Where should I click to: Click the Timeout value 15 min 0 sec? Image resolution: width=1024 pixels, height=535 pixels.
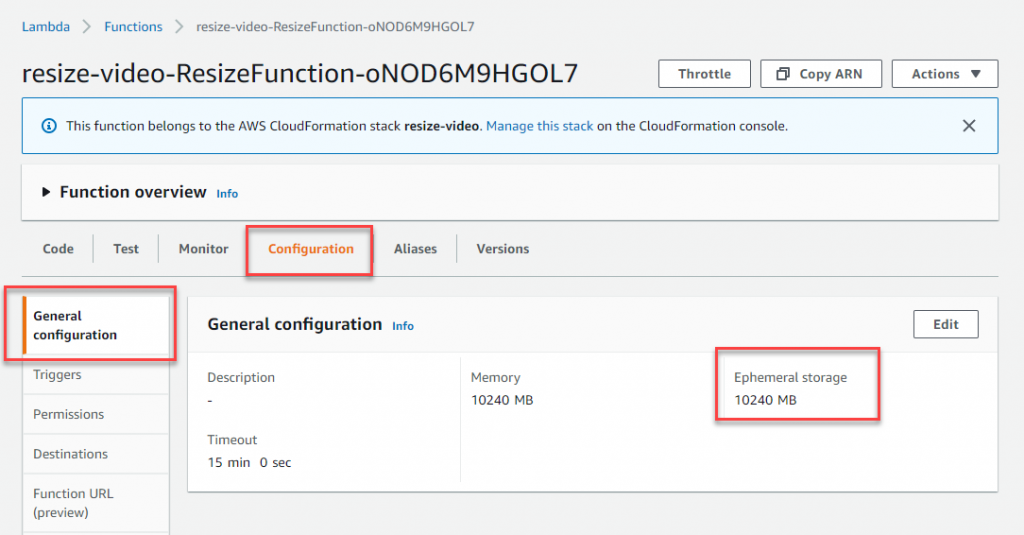pyautogui.click(x=249, y=462)
